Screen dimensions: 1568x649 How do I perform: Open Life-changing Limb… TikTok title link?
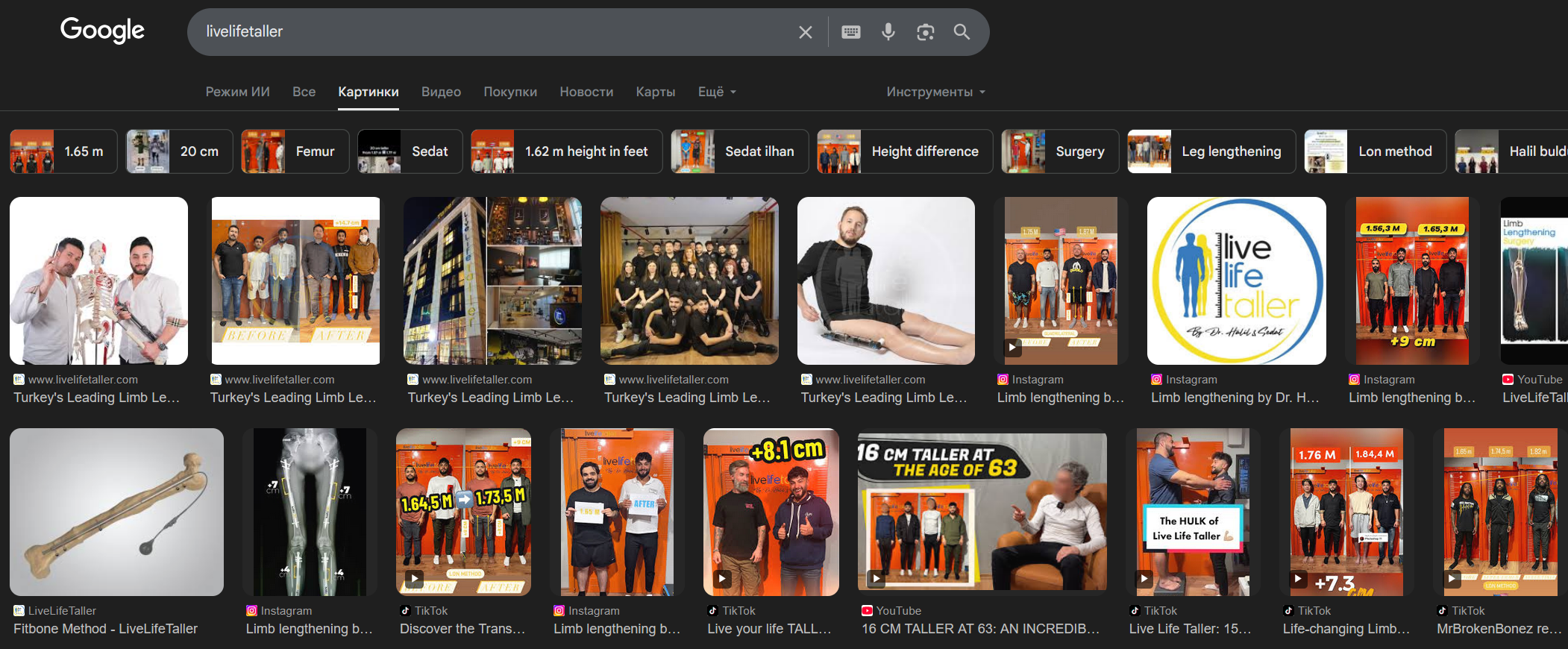tap(1346, 629)
